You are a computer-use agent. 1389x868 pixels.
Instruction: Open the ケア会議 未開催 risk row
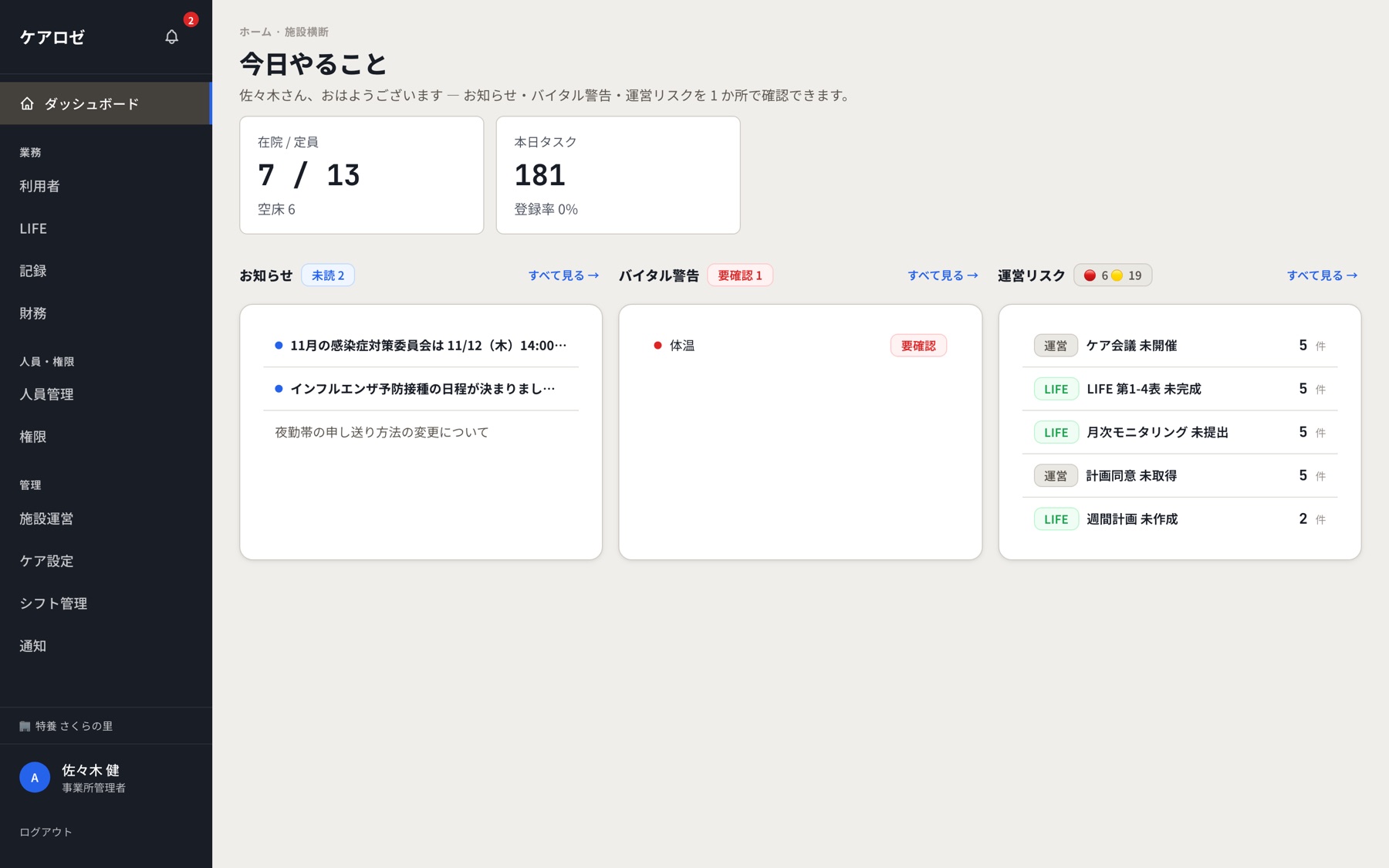click(1180, 346)
